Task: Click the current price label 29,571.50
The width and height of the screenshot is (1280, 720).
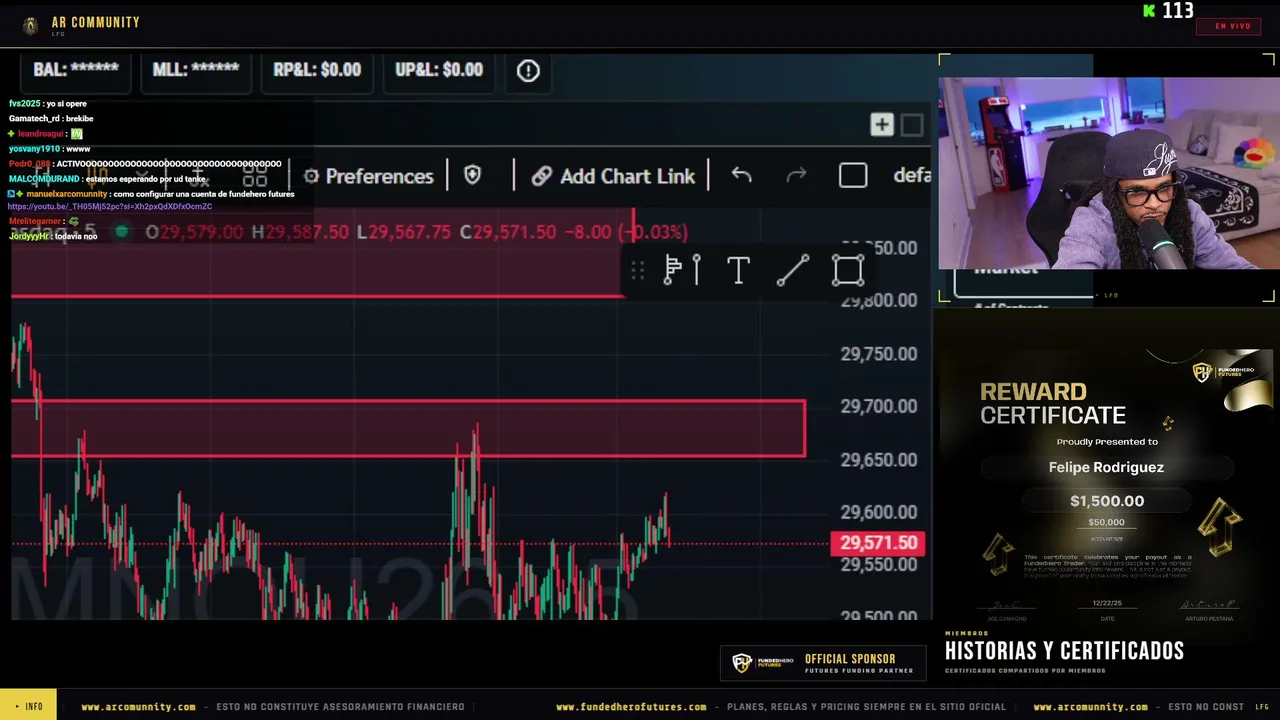Action: 878,543
